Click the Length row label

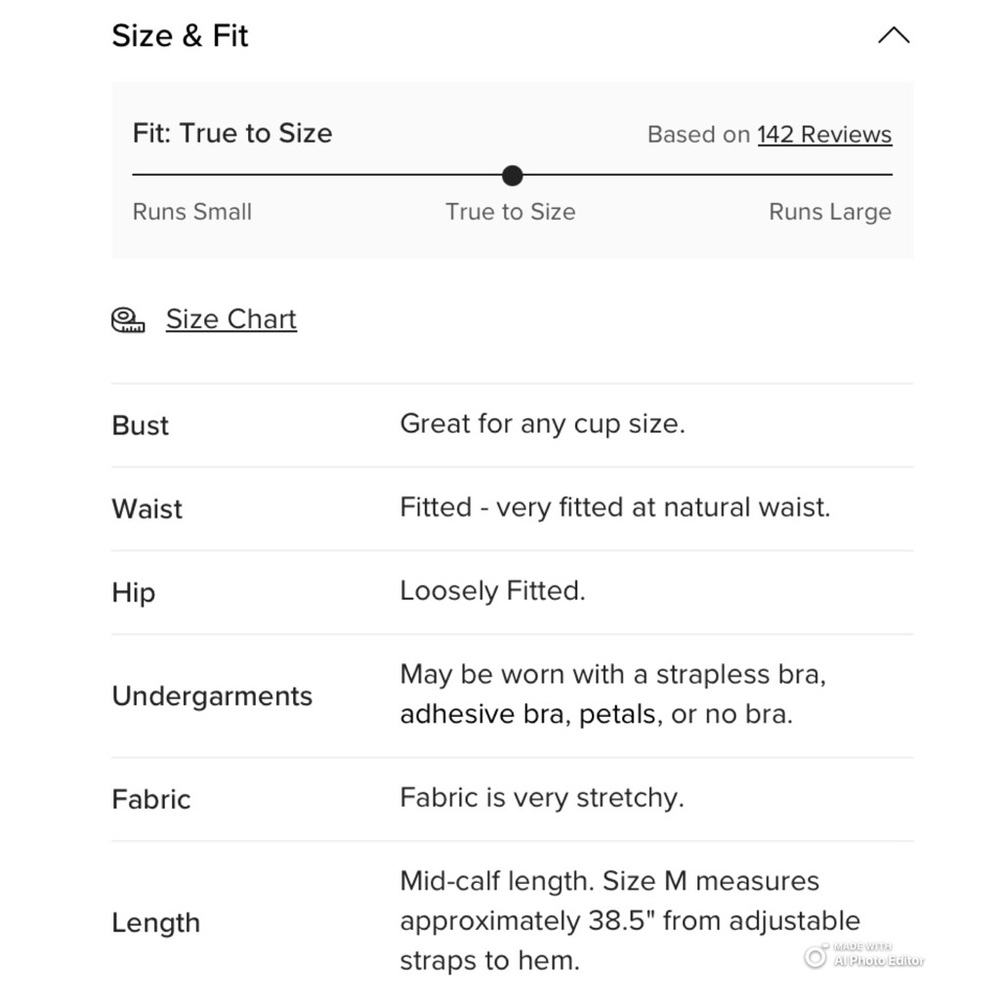coord(156,922)
